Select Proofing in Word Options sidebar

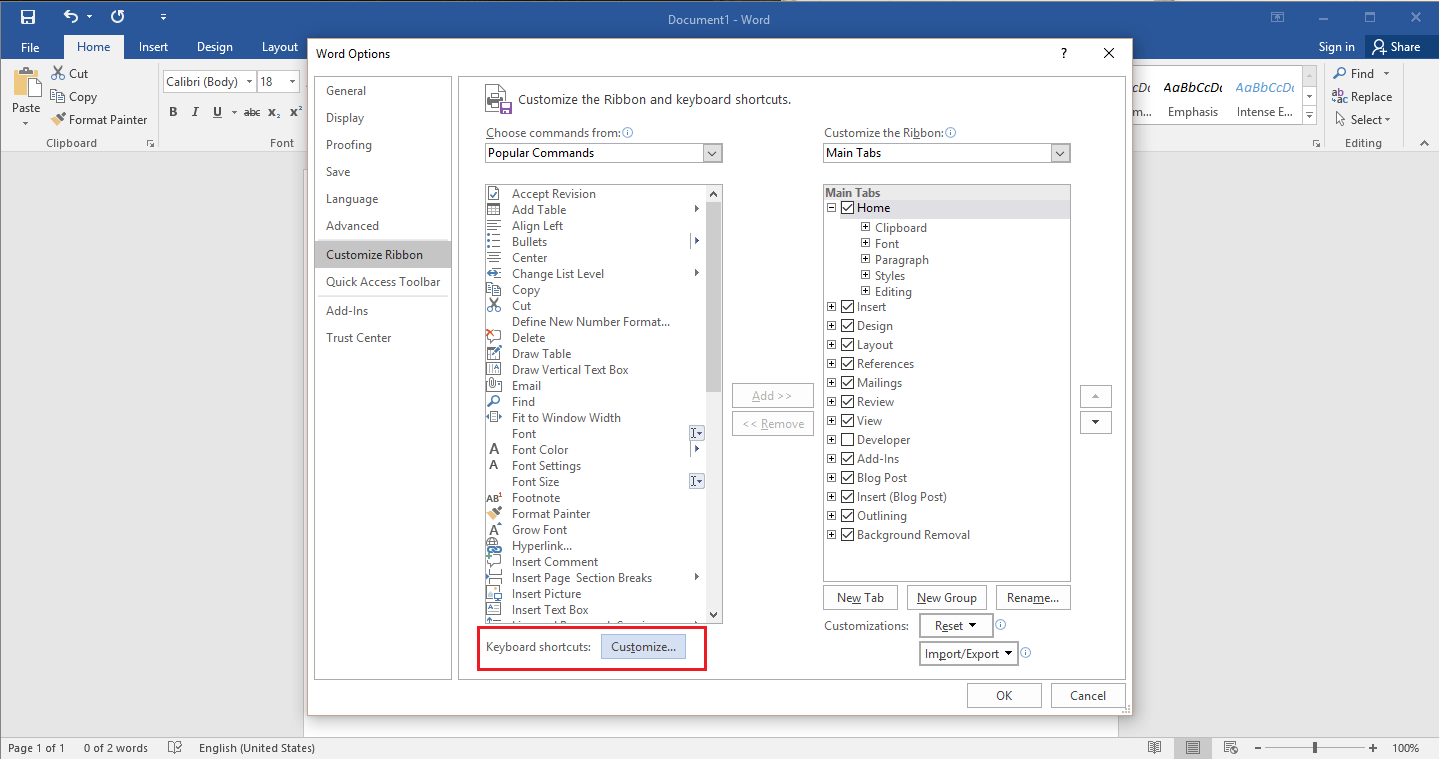[x=383, y=145]
